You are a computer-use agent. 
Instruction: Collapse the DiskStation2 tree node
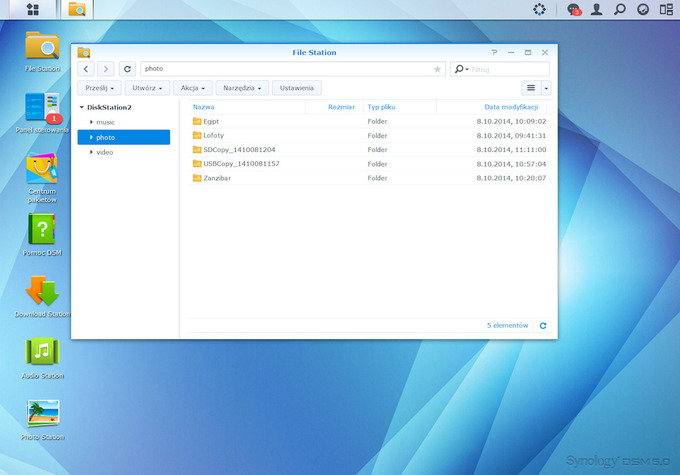pyautogui.click(x=82, y=107)
